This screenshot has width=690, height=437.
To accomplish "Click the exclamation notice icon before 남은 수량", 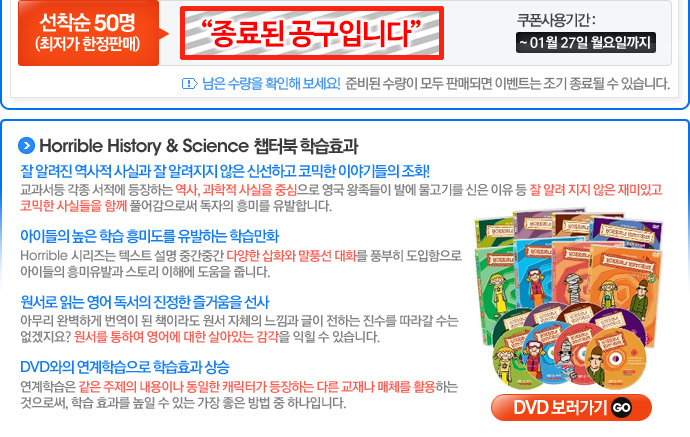I will [190, 83].
